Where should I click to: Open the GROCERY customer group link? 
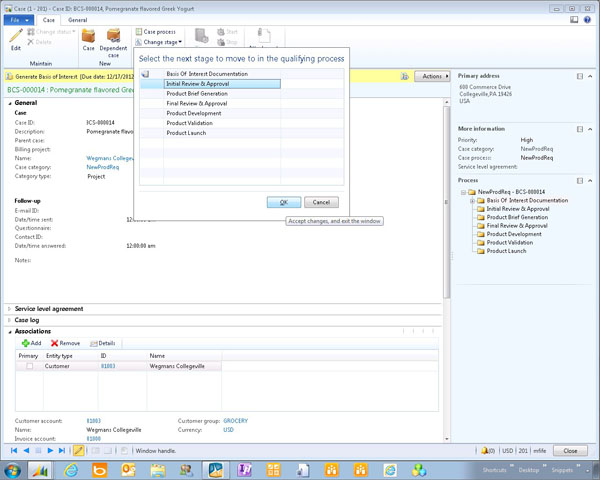tap(236, 421)
